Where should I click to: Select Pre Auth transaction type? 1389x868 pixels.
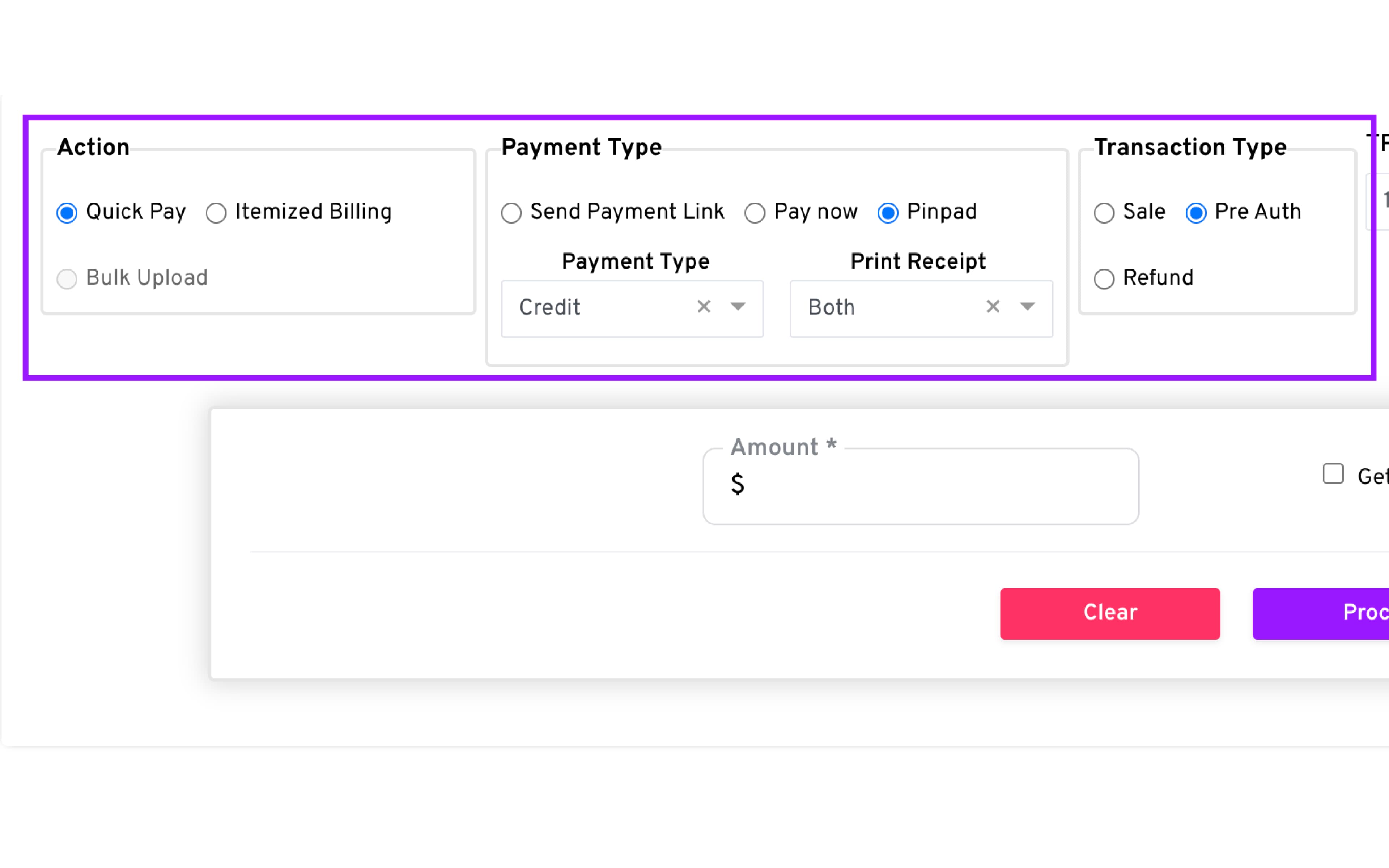(1195, 213)
